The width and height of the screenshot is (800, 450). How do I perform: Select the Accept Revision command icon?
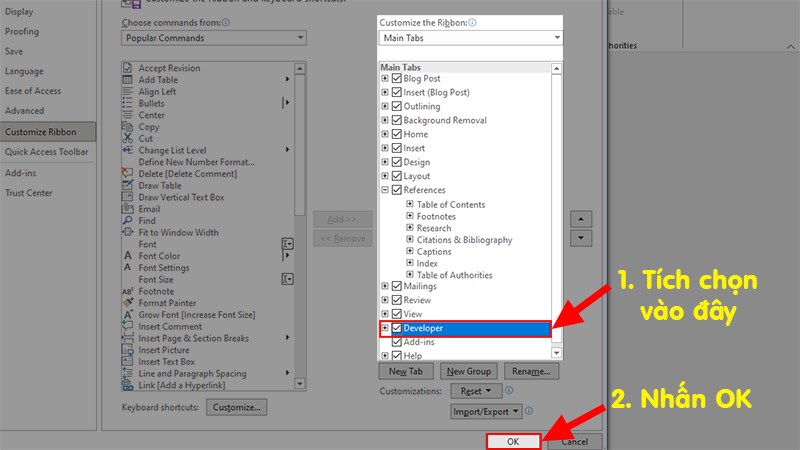[127, 68]
